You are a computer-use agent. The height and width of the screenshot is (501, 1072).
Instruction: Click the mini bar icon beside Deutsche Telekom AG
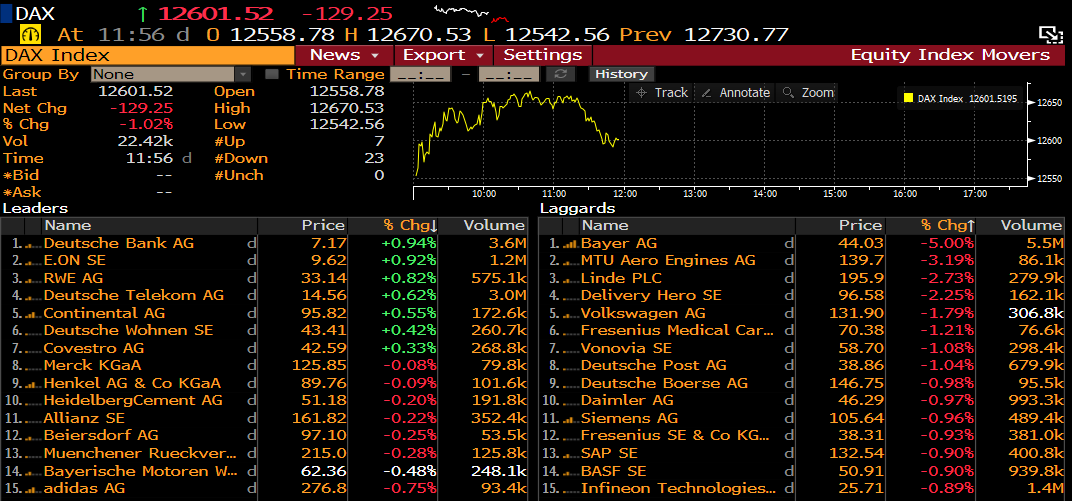coord(32,296)
